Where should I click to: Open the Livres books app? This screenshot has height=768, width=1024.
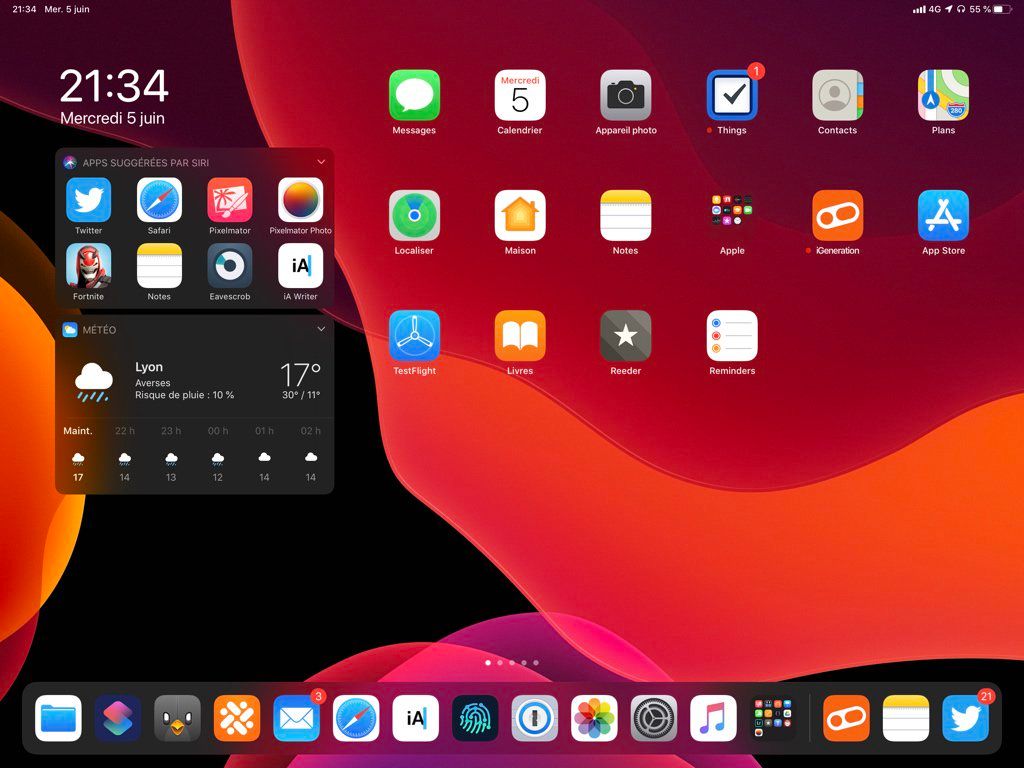coord(520,336)
